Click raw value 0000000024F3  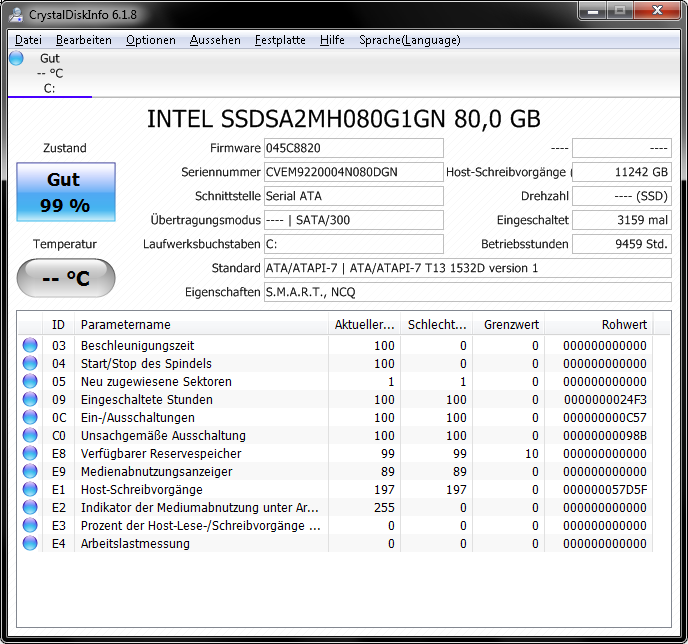605,400
